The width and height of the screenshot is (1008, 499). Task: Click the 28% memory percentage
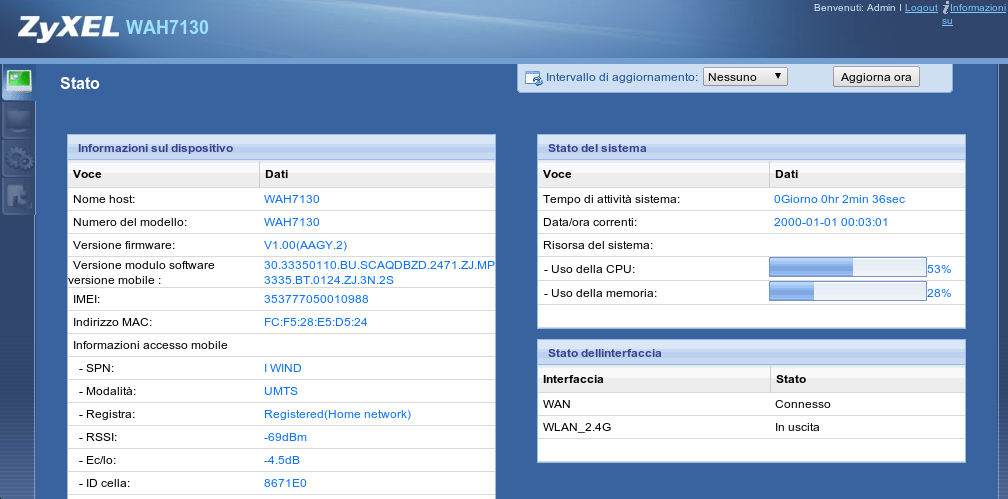(939, 293)
